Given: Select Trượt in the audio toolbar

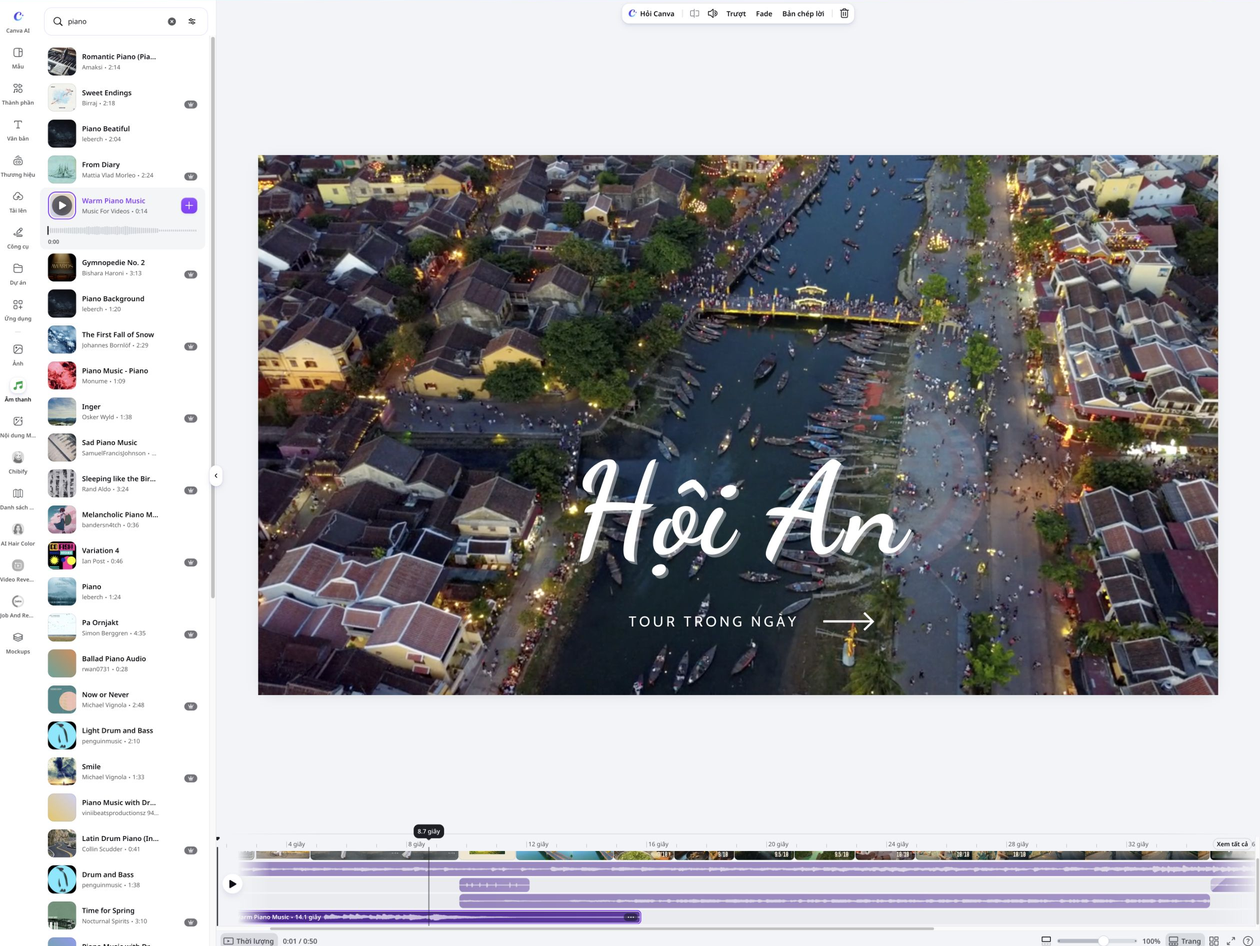Looking at the screenshot, I should coord(736,13).
